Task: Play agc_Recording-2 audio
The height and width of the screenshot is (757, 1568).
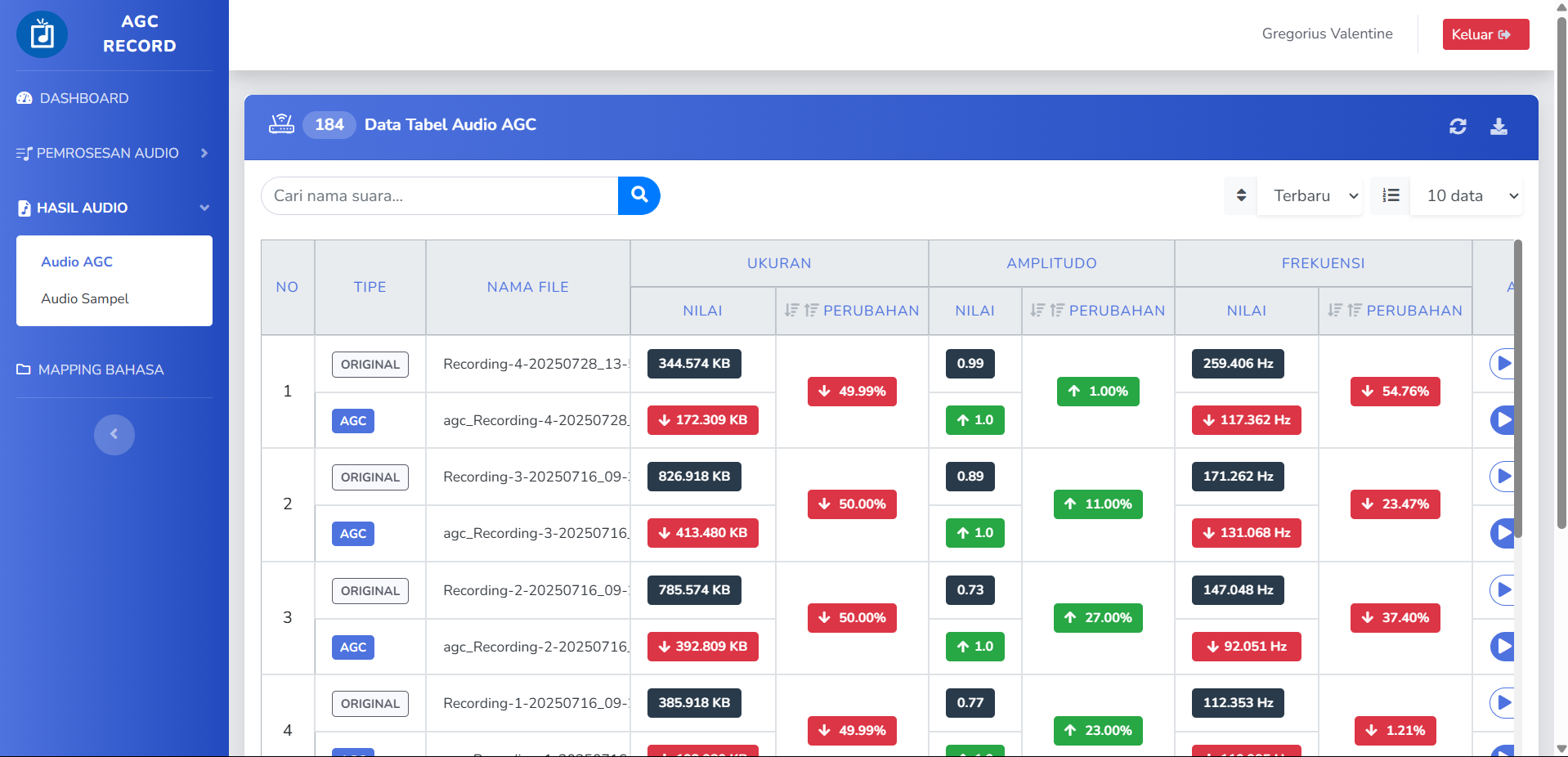Action: coord(1502,647)
